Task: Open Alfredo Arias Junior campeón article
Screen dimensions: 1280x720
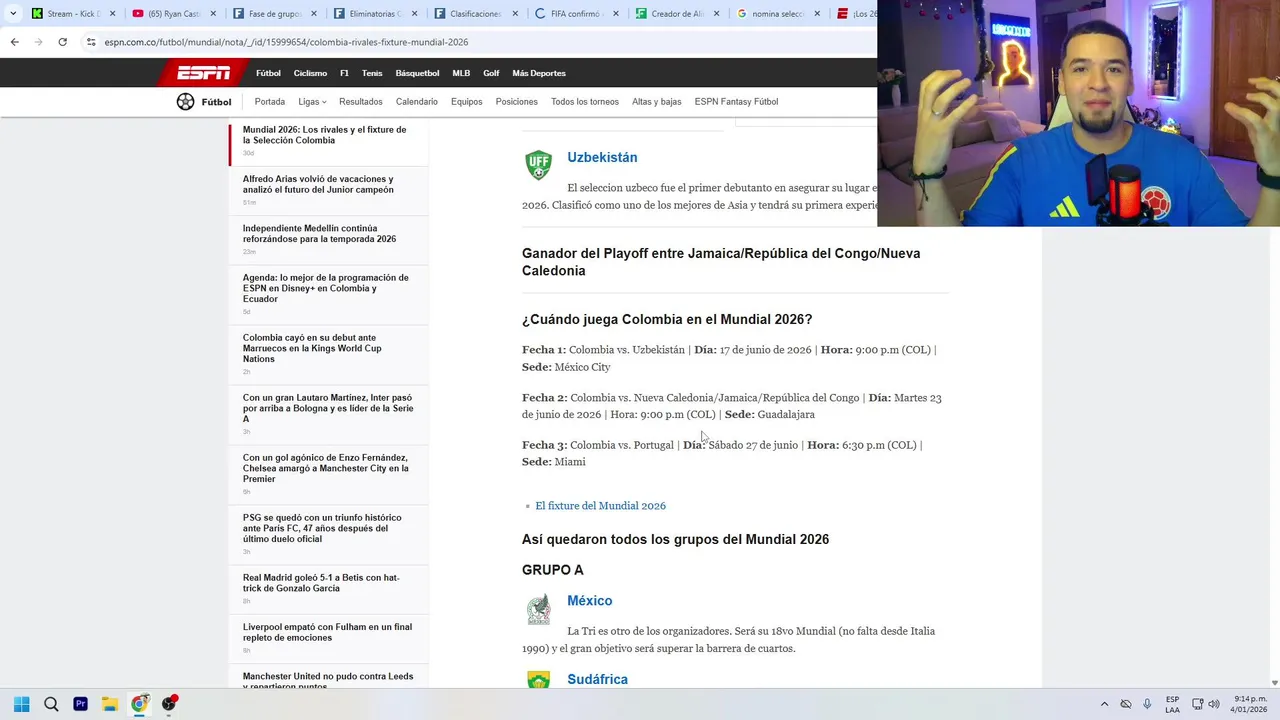Action: 318,184
